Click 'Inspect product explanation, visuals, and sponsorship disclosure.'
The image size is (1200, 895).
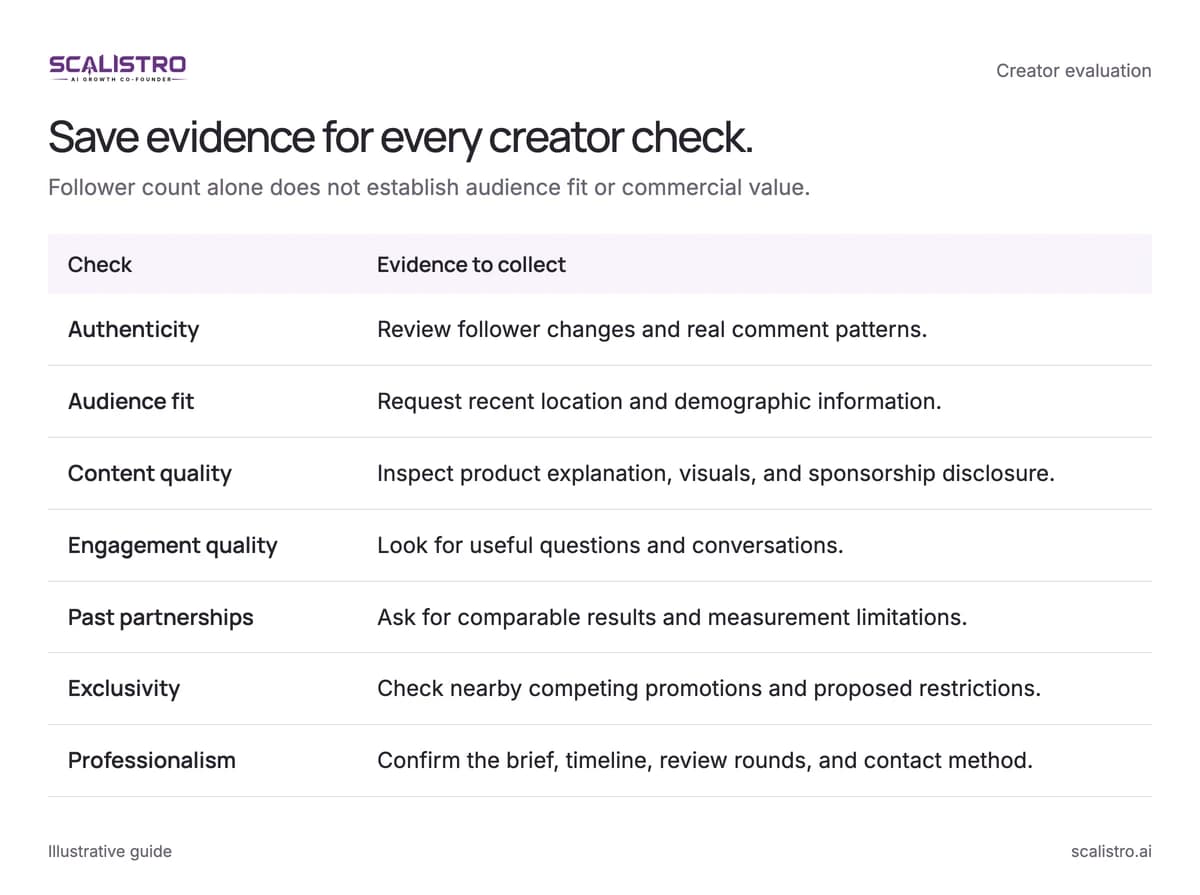tap(716, 473)
